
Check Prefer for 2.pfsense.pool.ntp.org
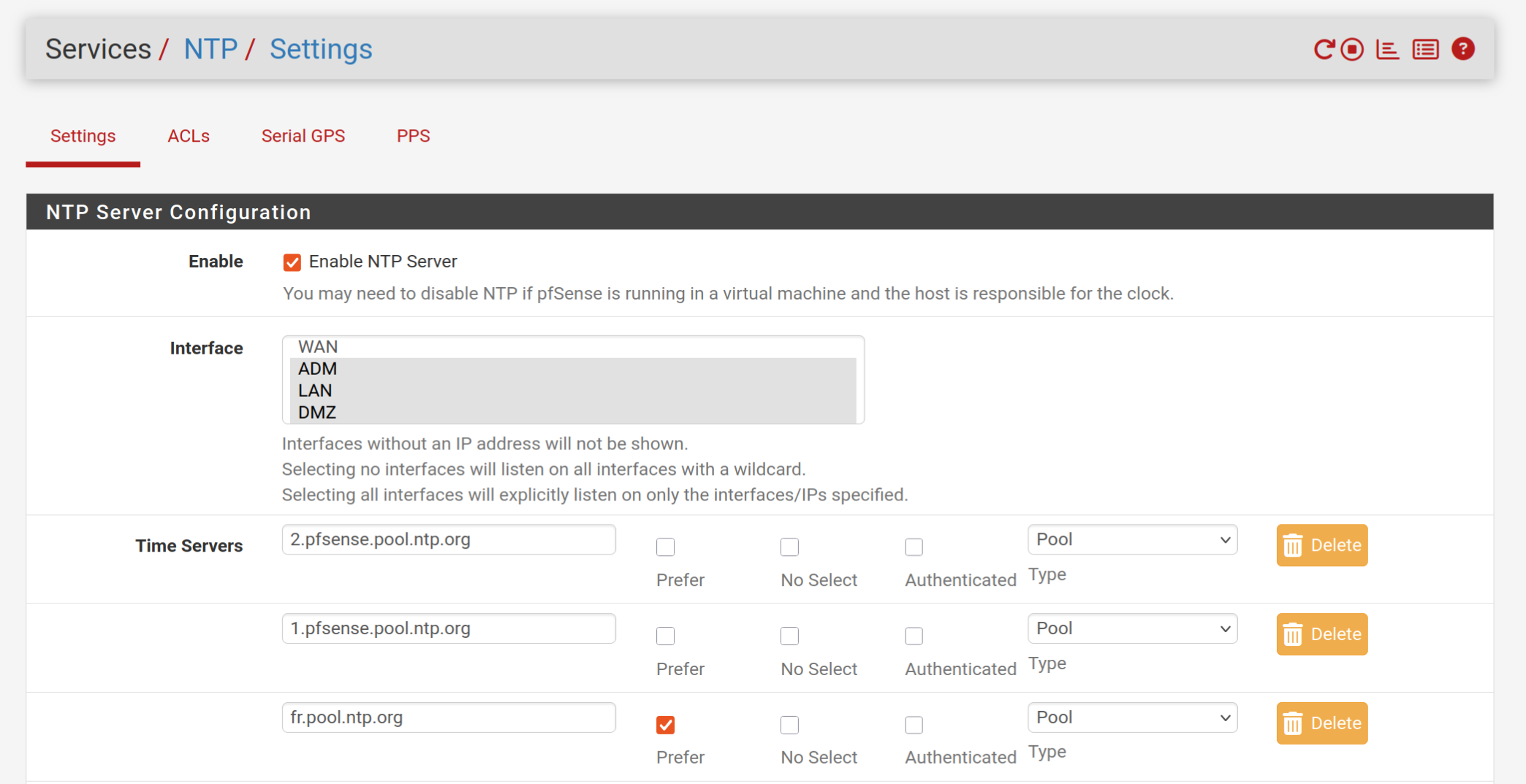click(x=666, y=547)
